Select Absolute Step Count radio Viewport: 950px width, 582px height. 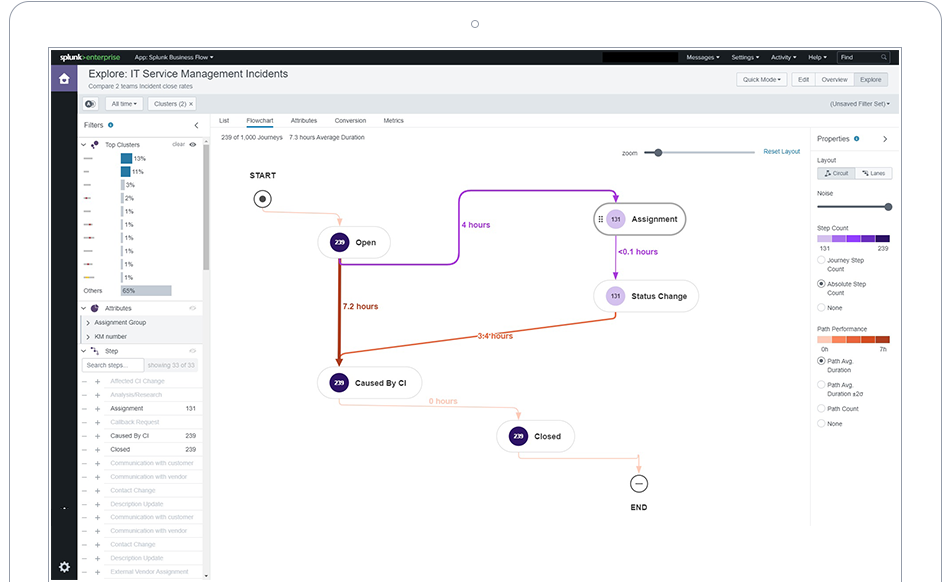[x=821, y=284]
